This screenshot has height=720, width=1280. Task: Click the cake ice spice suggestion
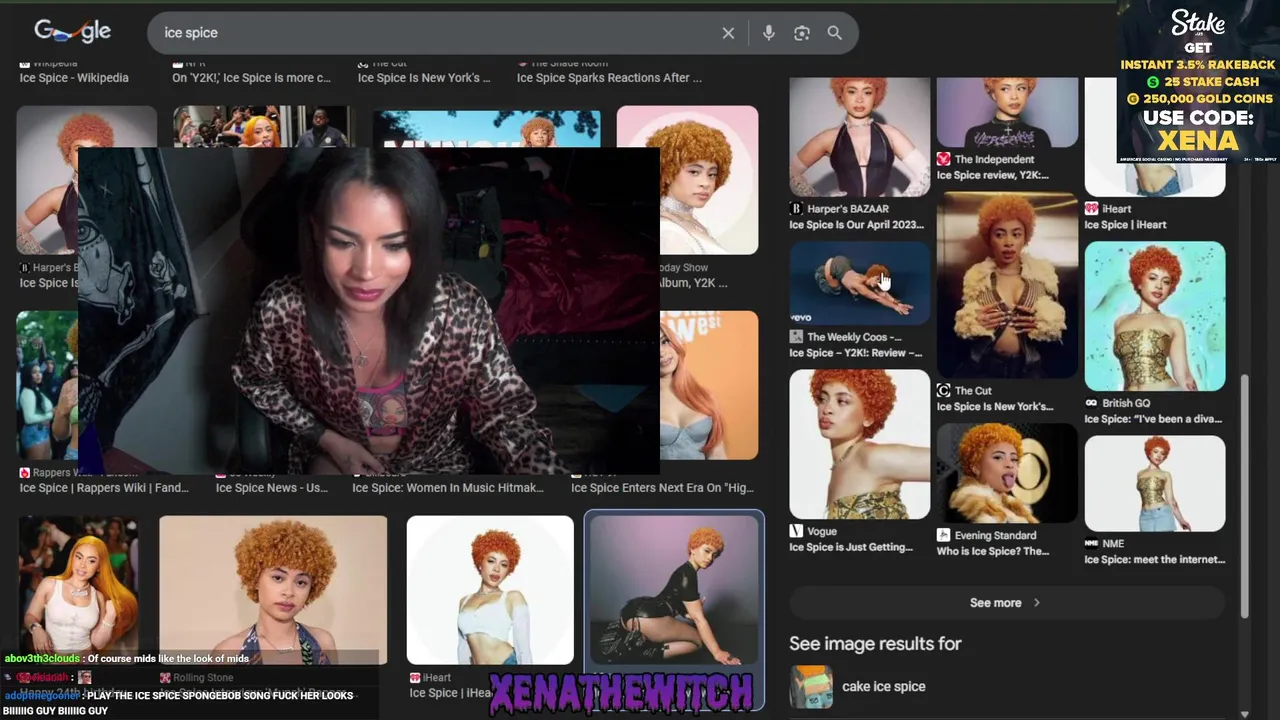[x=884, y=686]
